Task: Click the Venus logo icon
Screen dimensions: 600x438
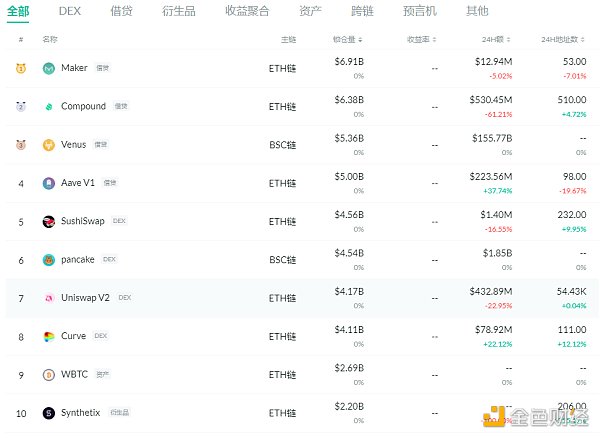Action: point(49,145)
